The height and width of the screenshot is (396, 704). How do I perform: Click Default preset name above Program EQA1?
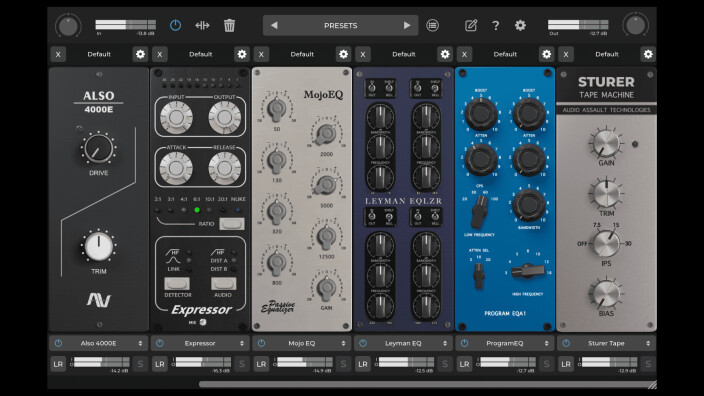pos(505,54)
